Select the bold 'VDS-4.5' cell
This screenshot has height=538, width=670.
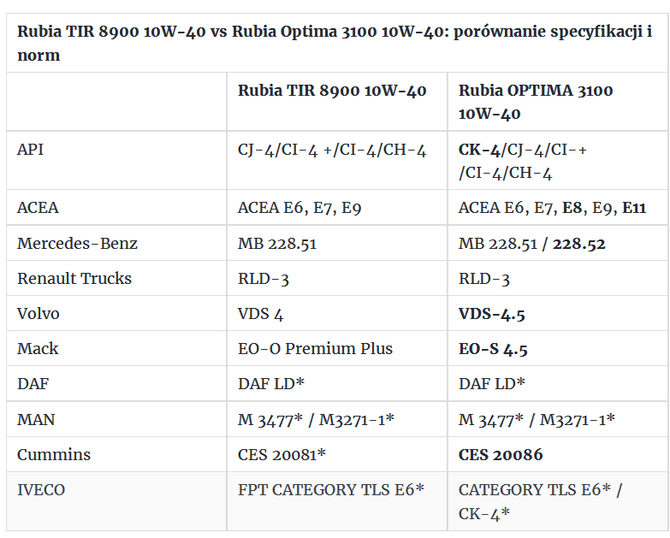coord(492,314)
